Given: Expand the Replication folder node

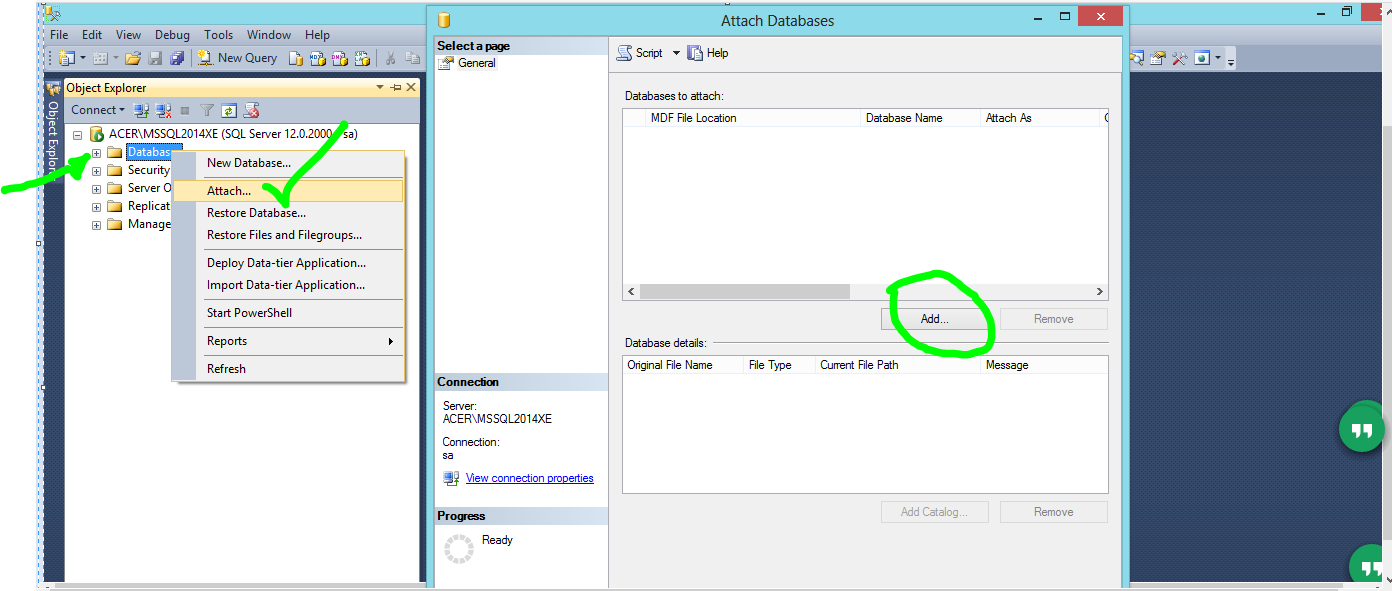Looking at the screenshot, I should click(97, 207).
